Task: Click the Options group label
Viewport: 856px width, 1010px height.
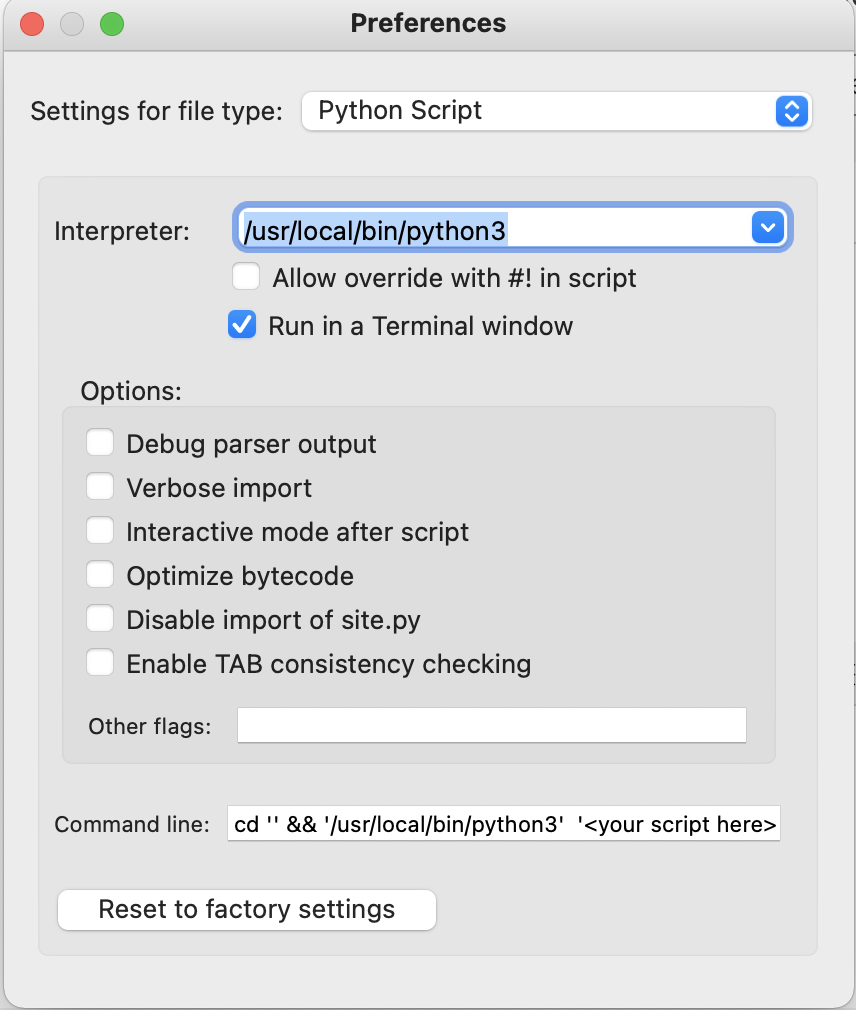Action: pos(131,390)
